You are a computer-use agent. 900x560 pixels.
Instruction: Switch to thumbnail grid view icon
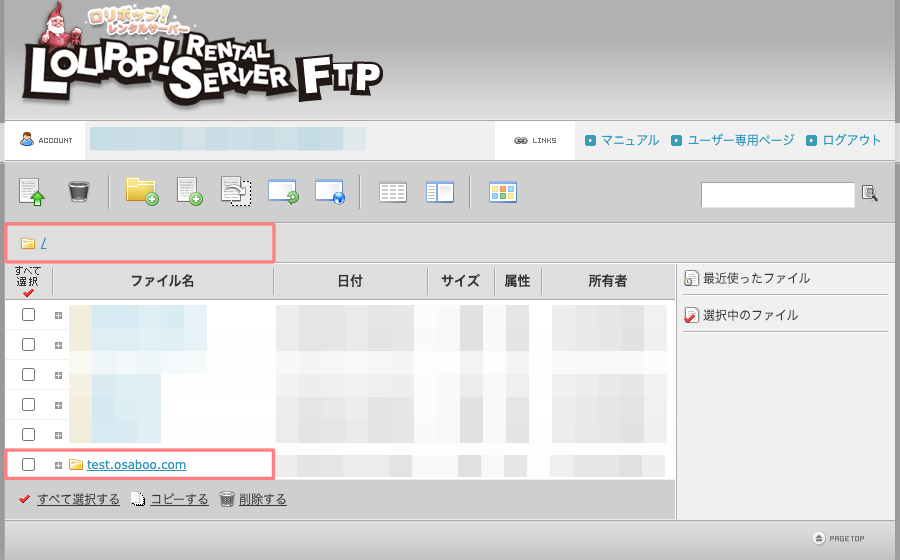click(502, 192)
